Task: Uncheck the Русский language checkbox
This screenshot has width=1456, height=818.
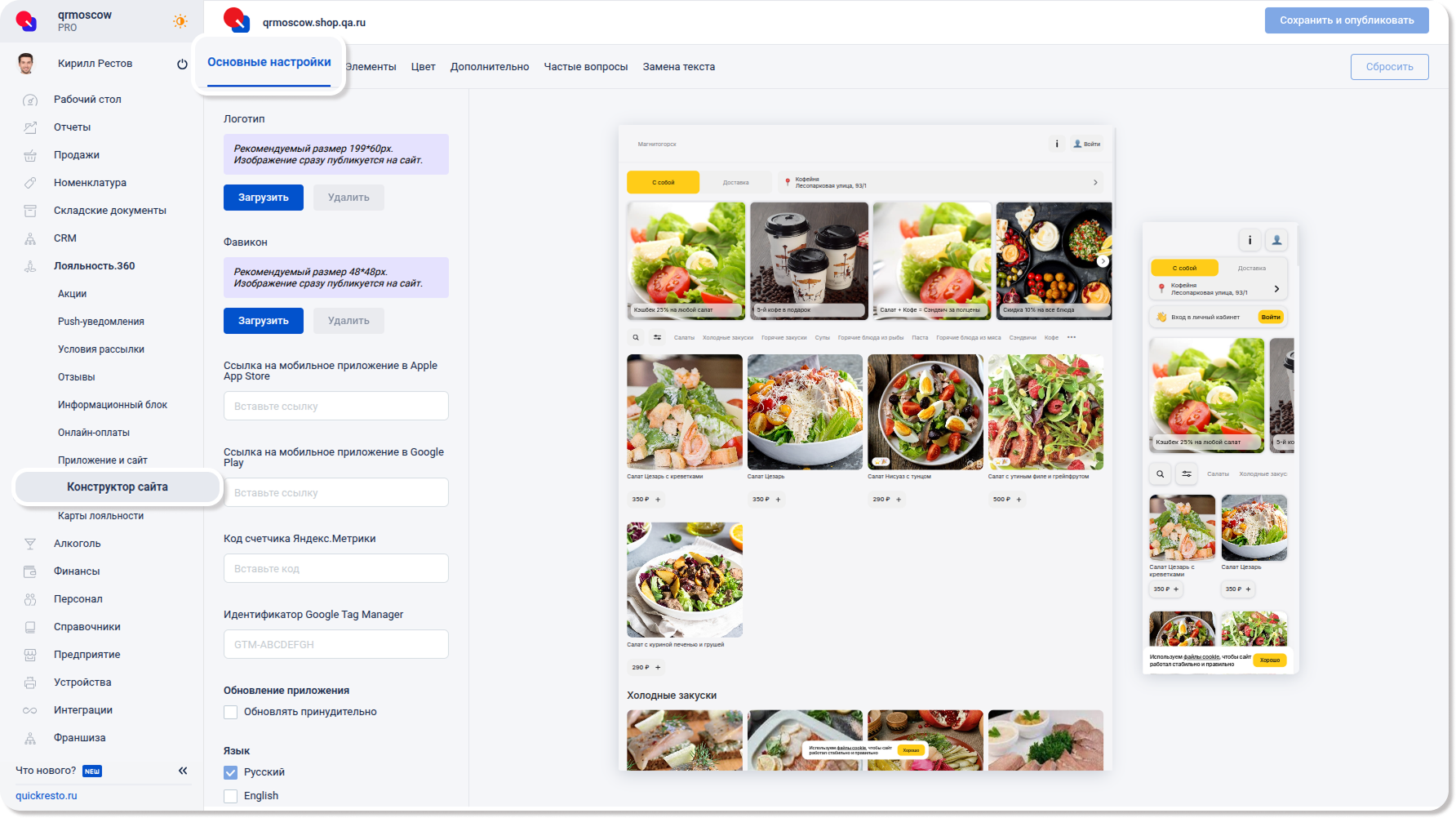Action: click(x=231, y=772)
